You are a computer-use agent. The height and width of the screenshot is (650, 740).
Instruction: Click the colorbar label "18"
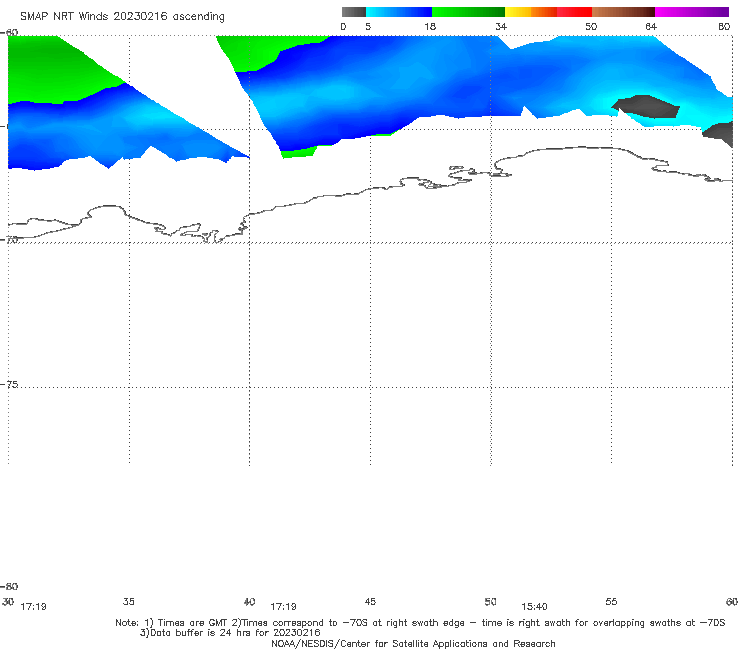point(430,27)
